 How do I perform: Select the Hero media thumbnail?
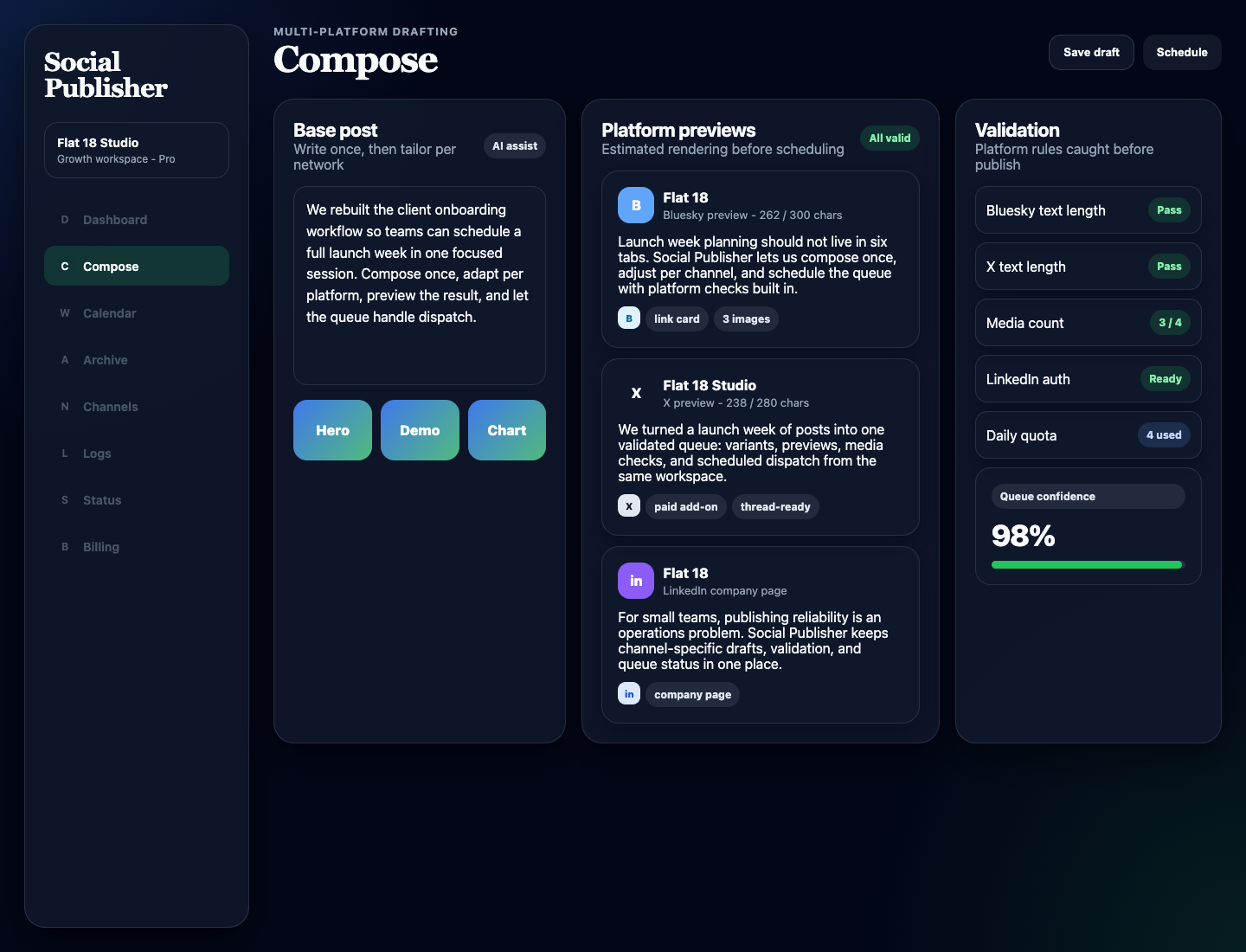click(x=332, y=430)
